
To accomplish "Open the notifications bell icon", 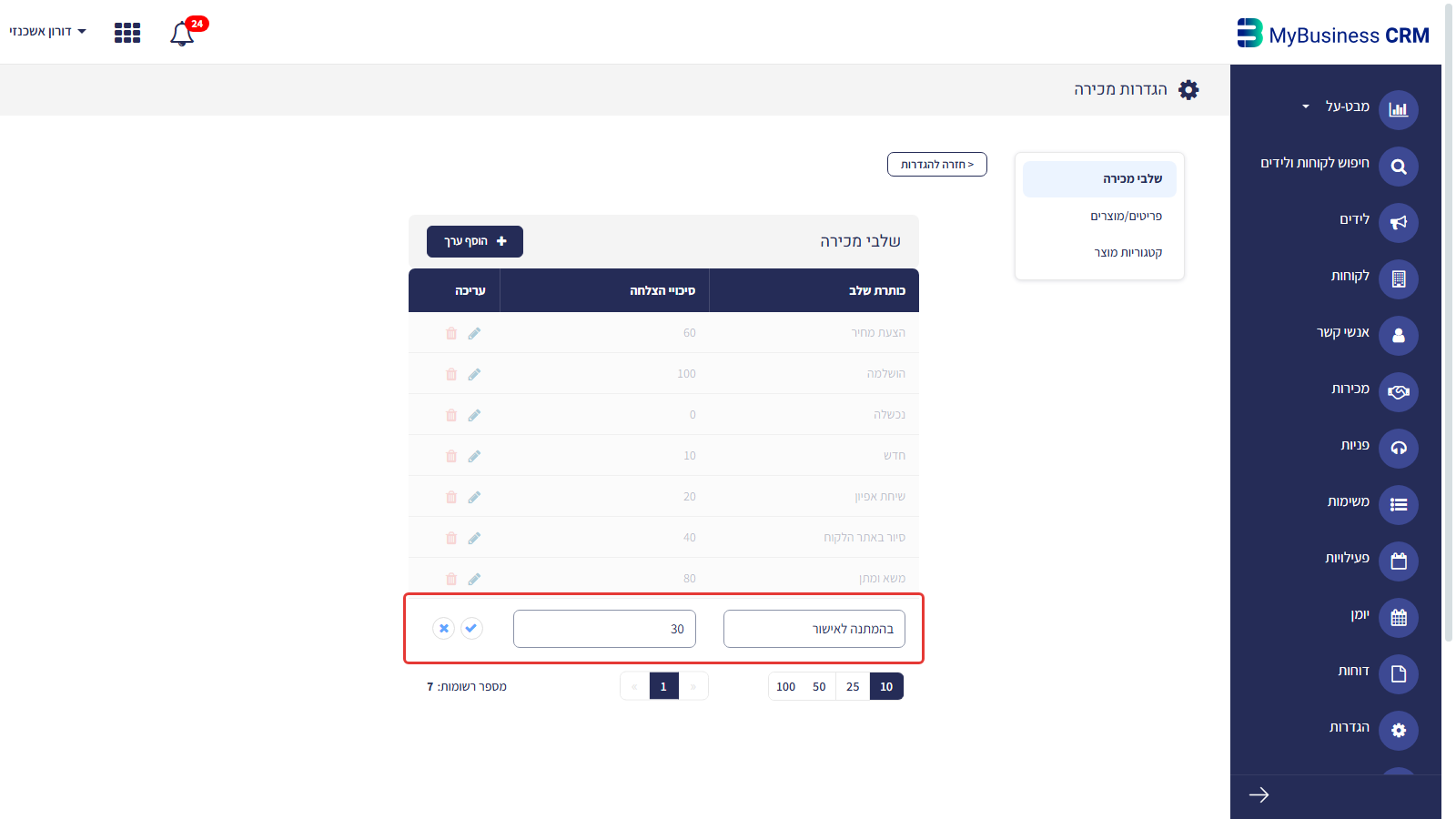I will pos(182,34).
